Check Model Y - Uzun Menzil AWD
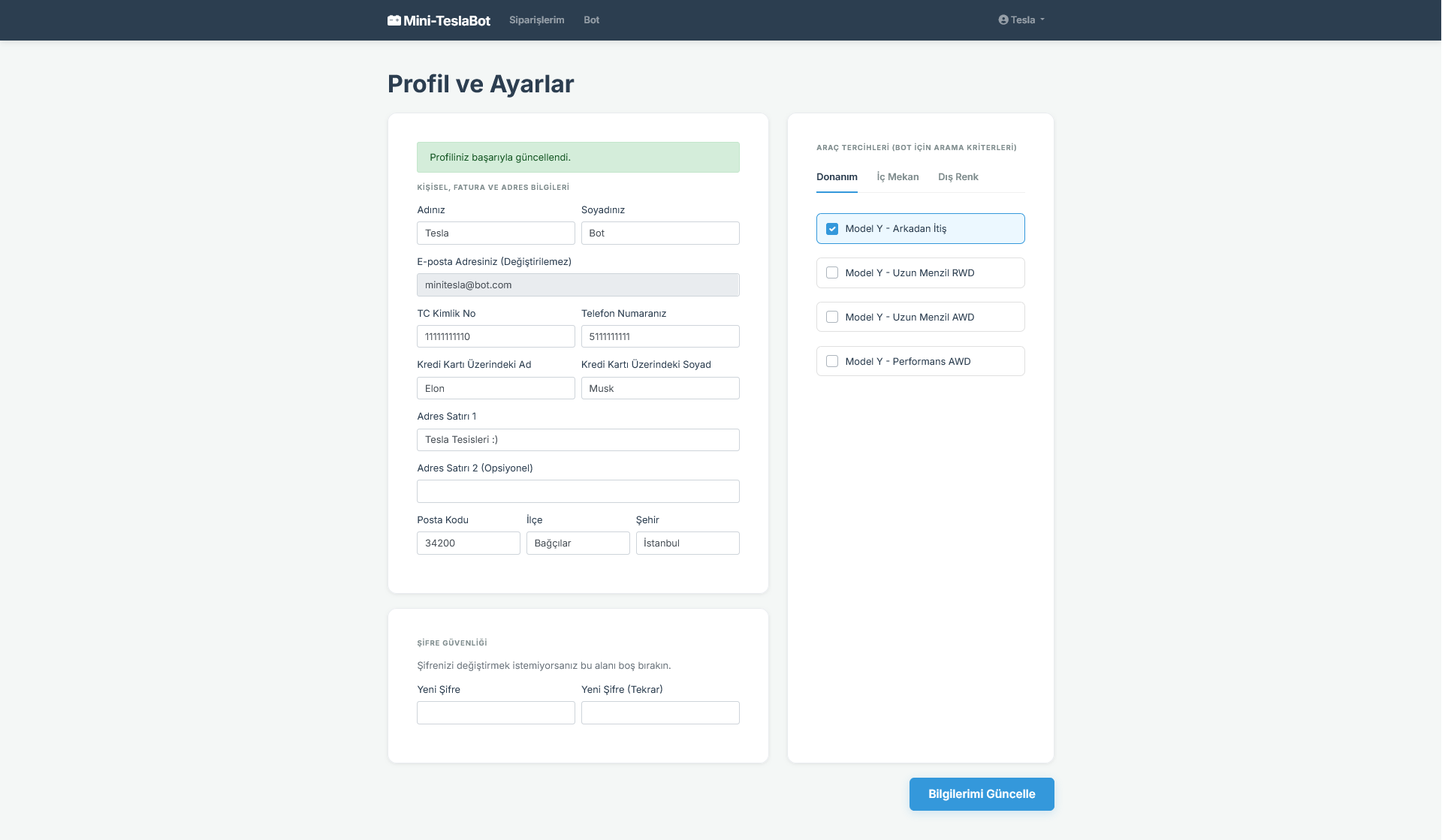Viewport: 1442px width, 840px height. [x=832, y=318]
